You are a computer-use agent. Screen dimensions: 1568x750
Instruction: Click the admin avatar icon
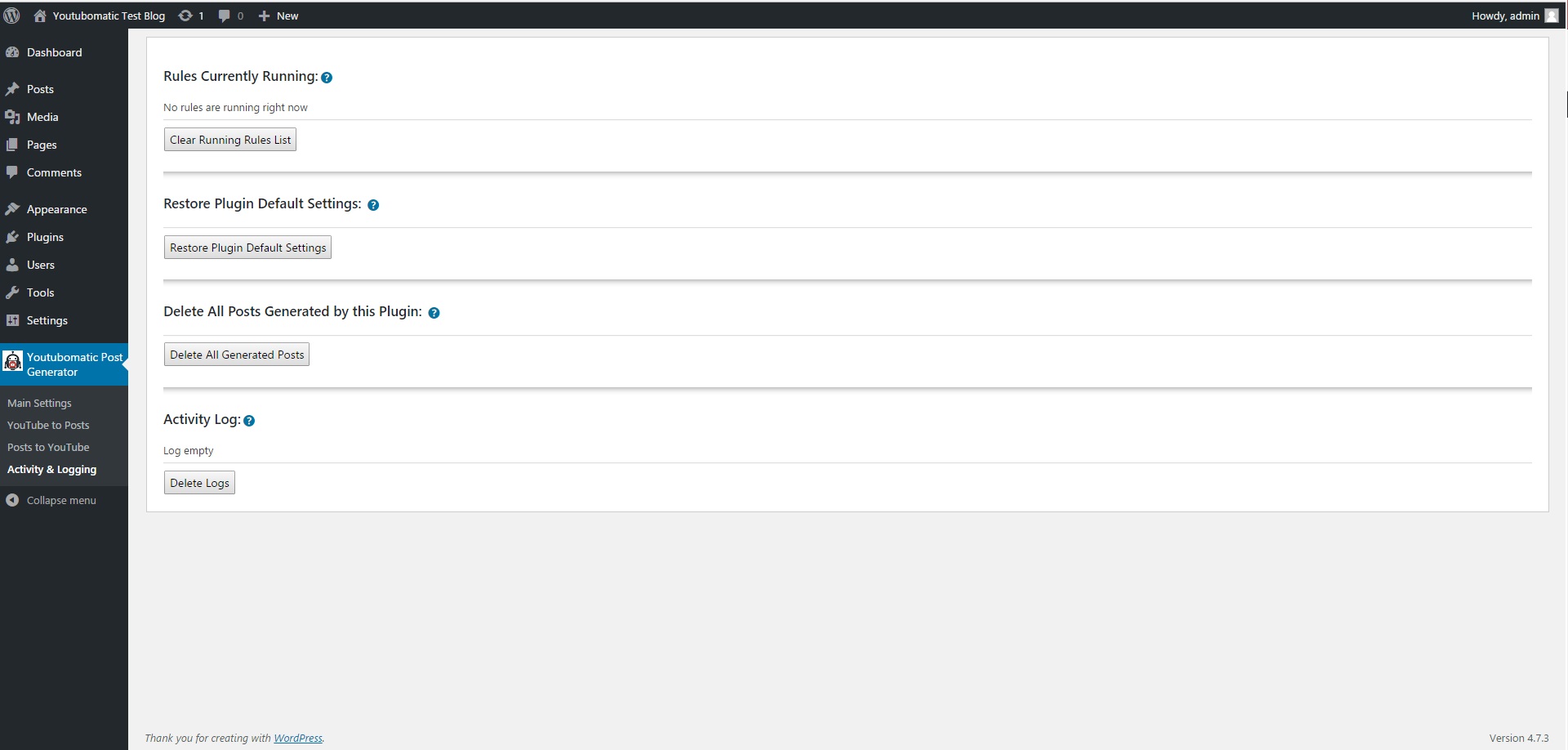(1552, 16)
